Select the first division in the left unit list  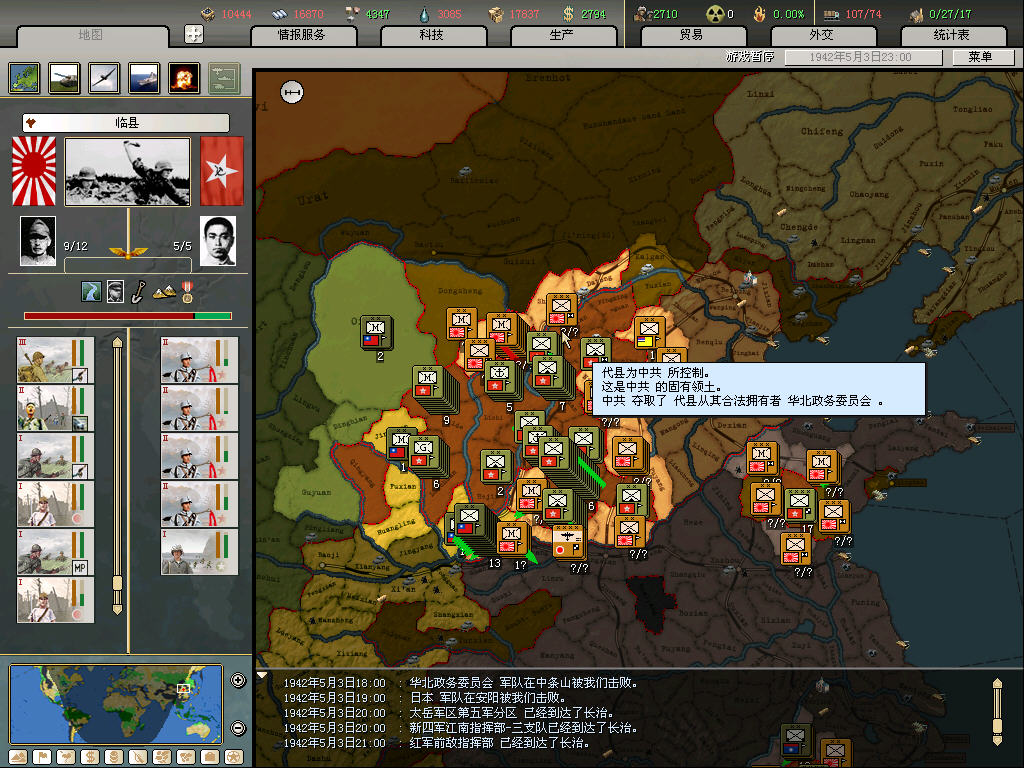tap(56, 360)
